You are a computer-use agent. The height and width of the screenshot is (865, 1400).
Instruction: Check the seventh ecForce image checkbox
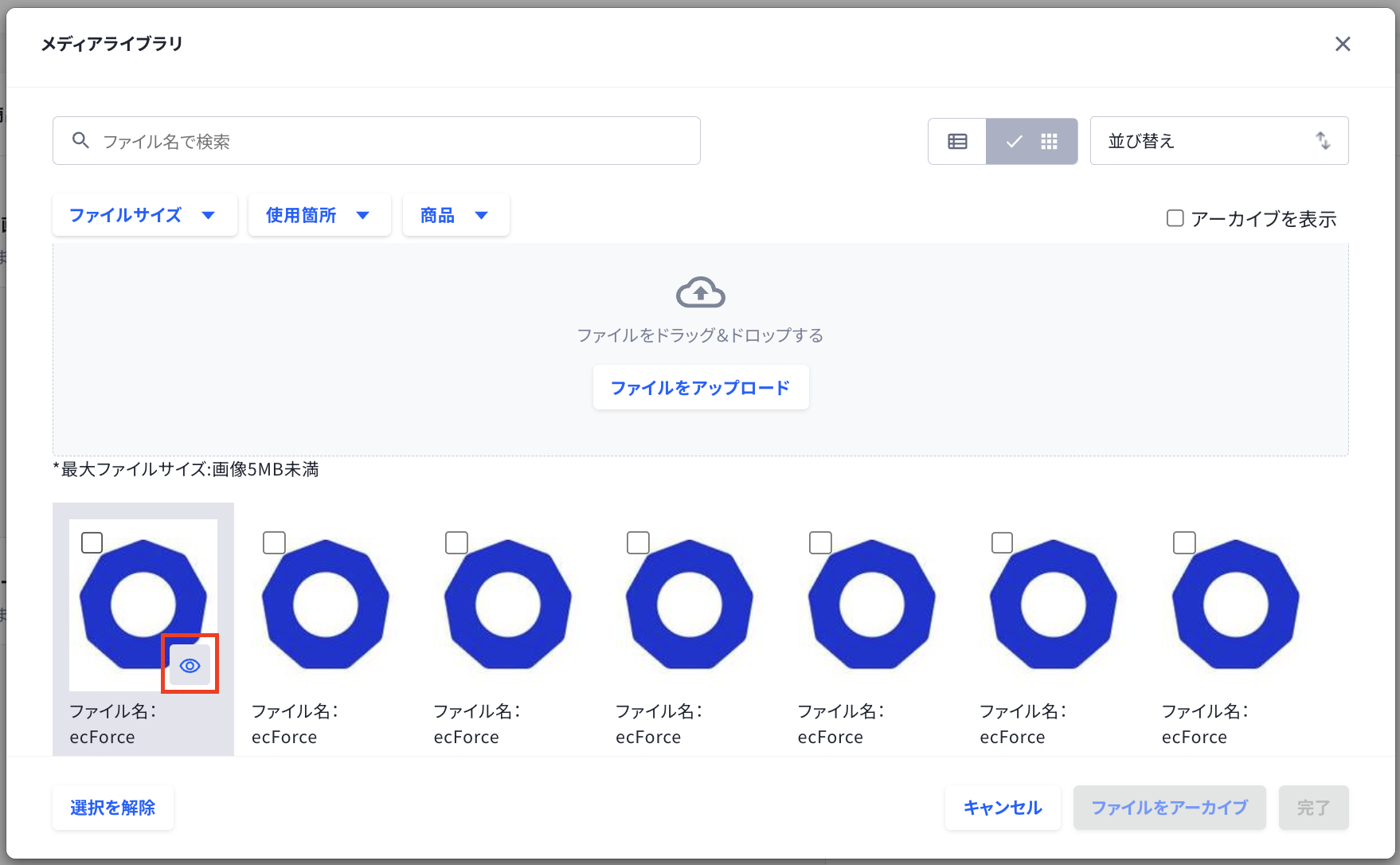point(1184,542)
